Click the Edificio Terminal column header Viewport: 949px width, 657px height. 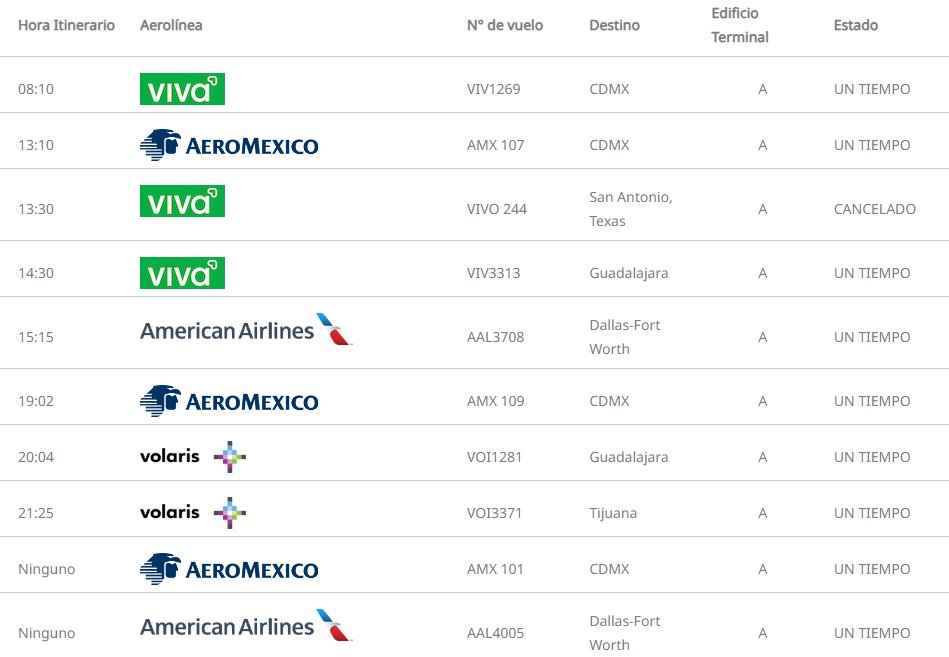(740, 25)
